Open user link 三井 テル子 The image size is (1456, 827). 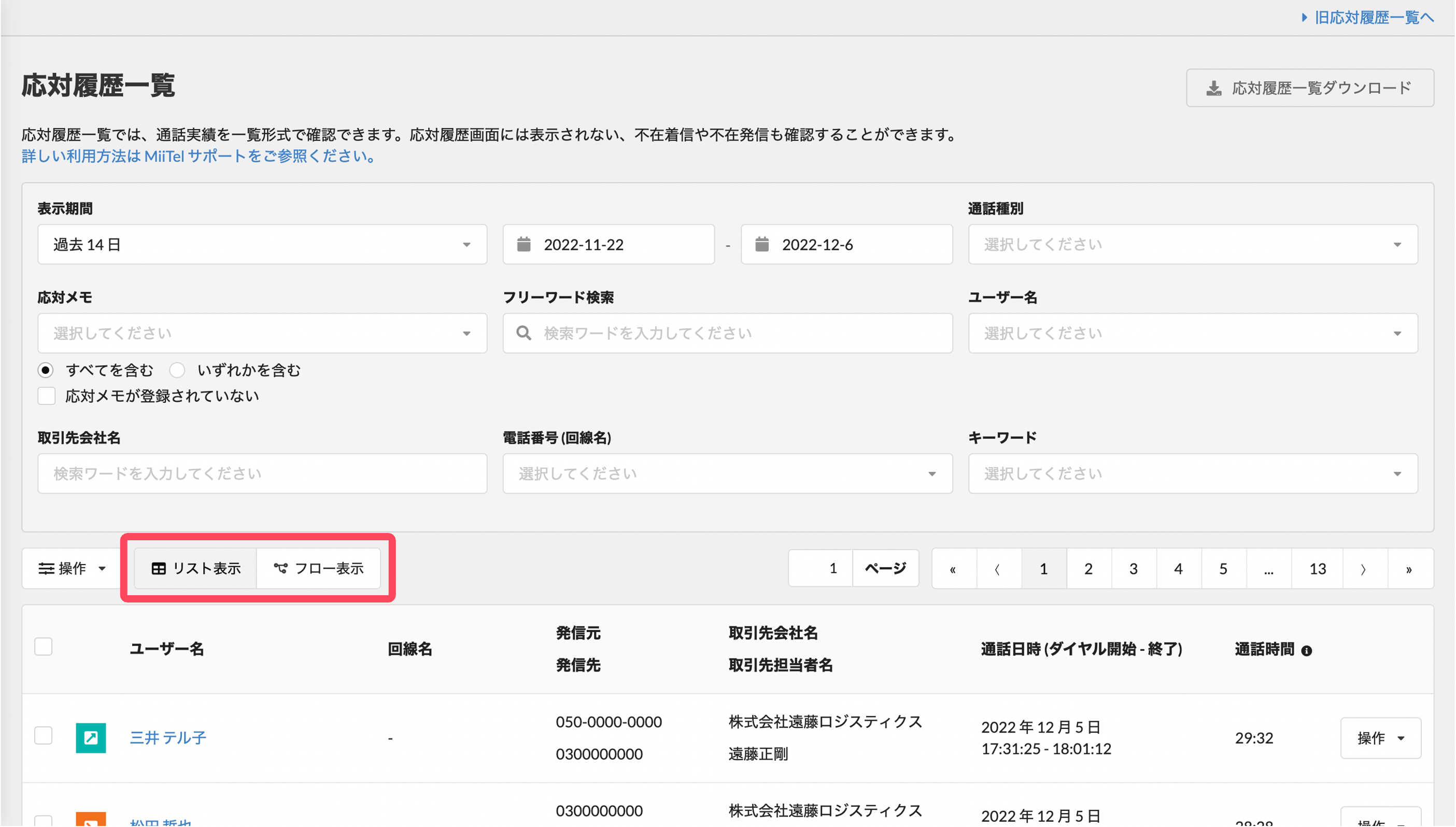click(x=168, y=738)
